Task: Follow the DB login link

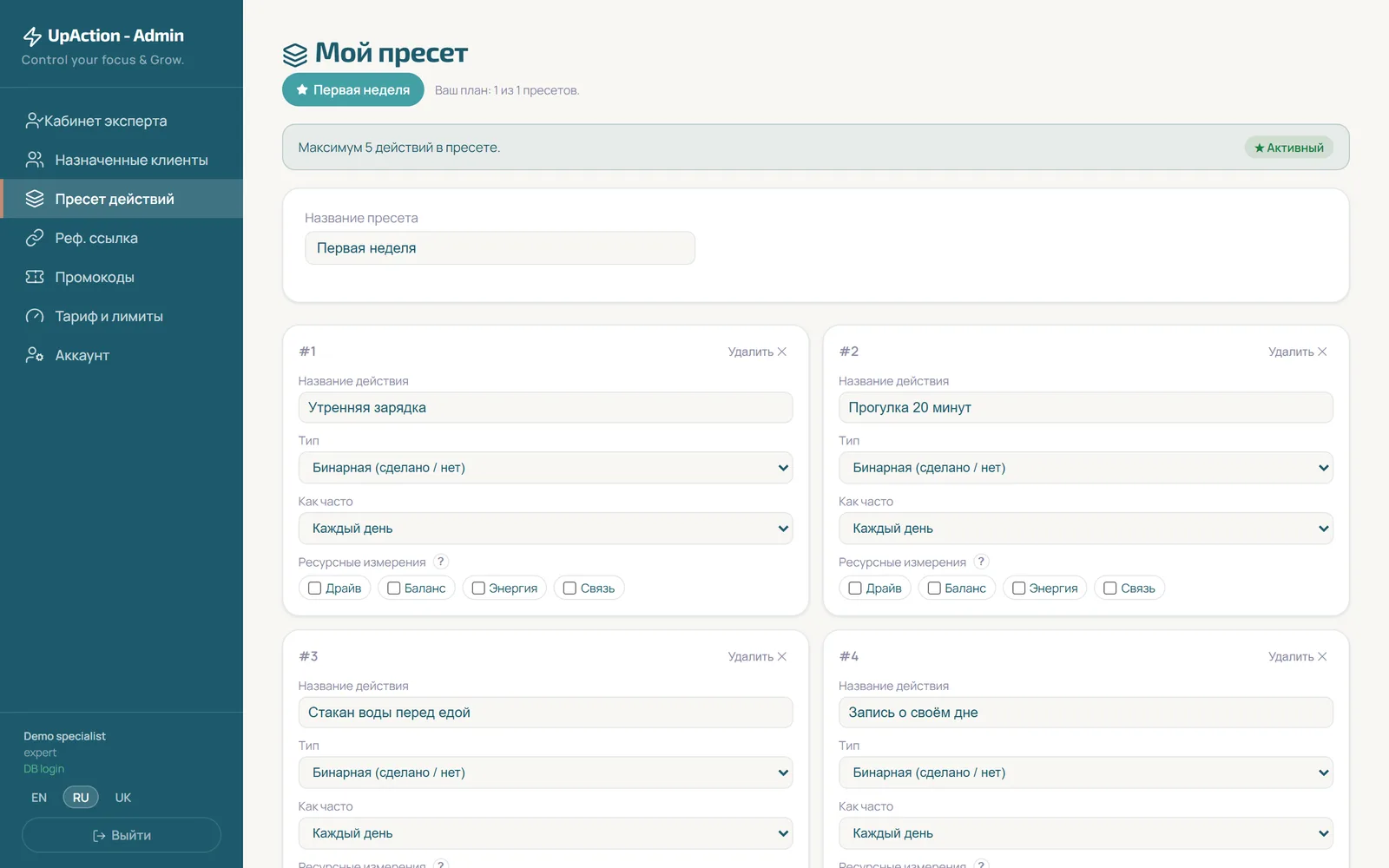Action: (x=43, y=769)
